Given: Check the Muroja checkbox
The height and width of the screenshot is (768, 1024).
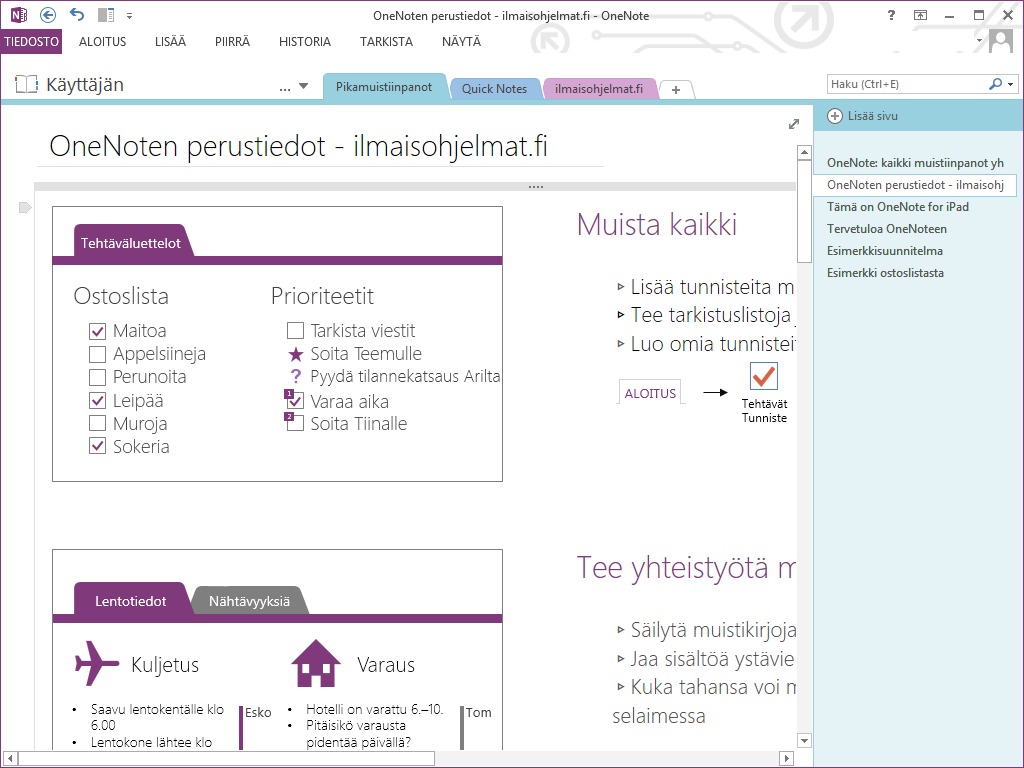Looking at the screenshot, I should [97, 423].
